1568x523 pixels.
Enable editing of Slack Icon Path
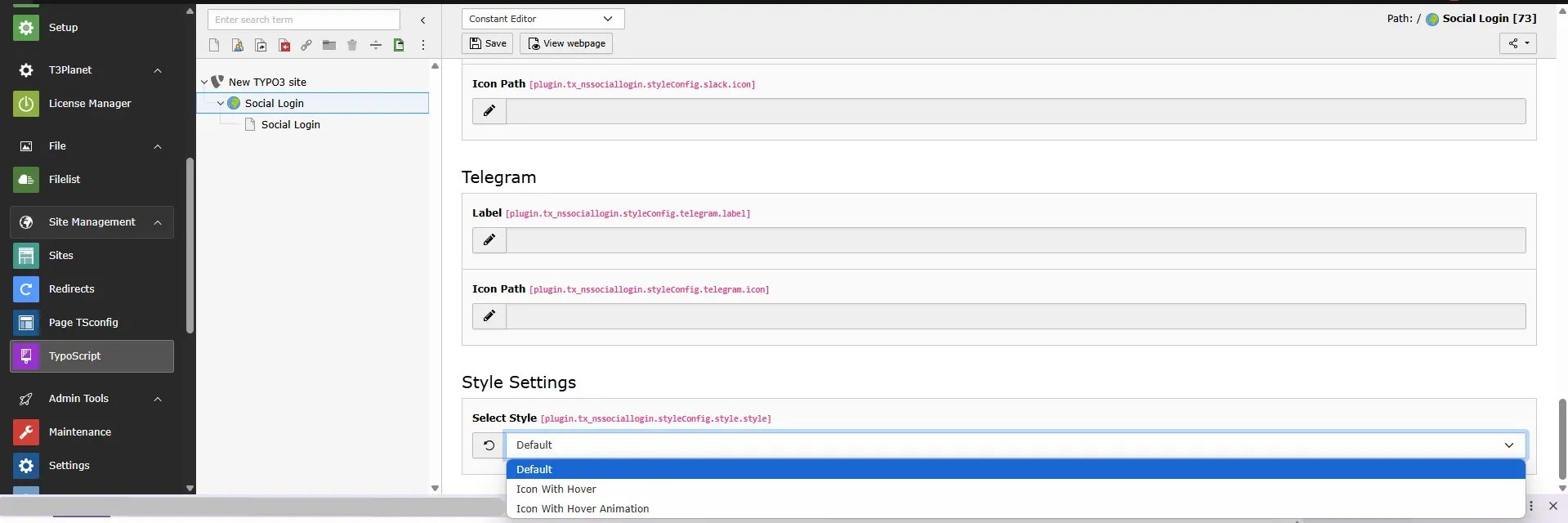(x=489, y=110)
